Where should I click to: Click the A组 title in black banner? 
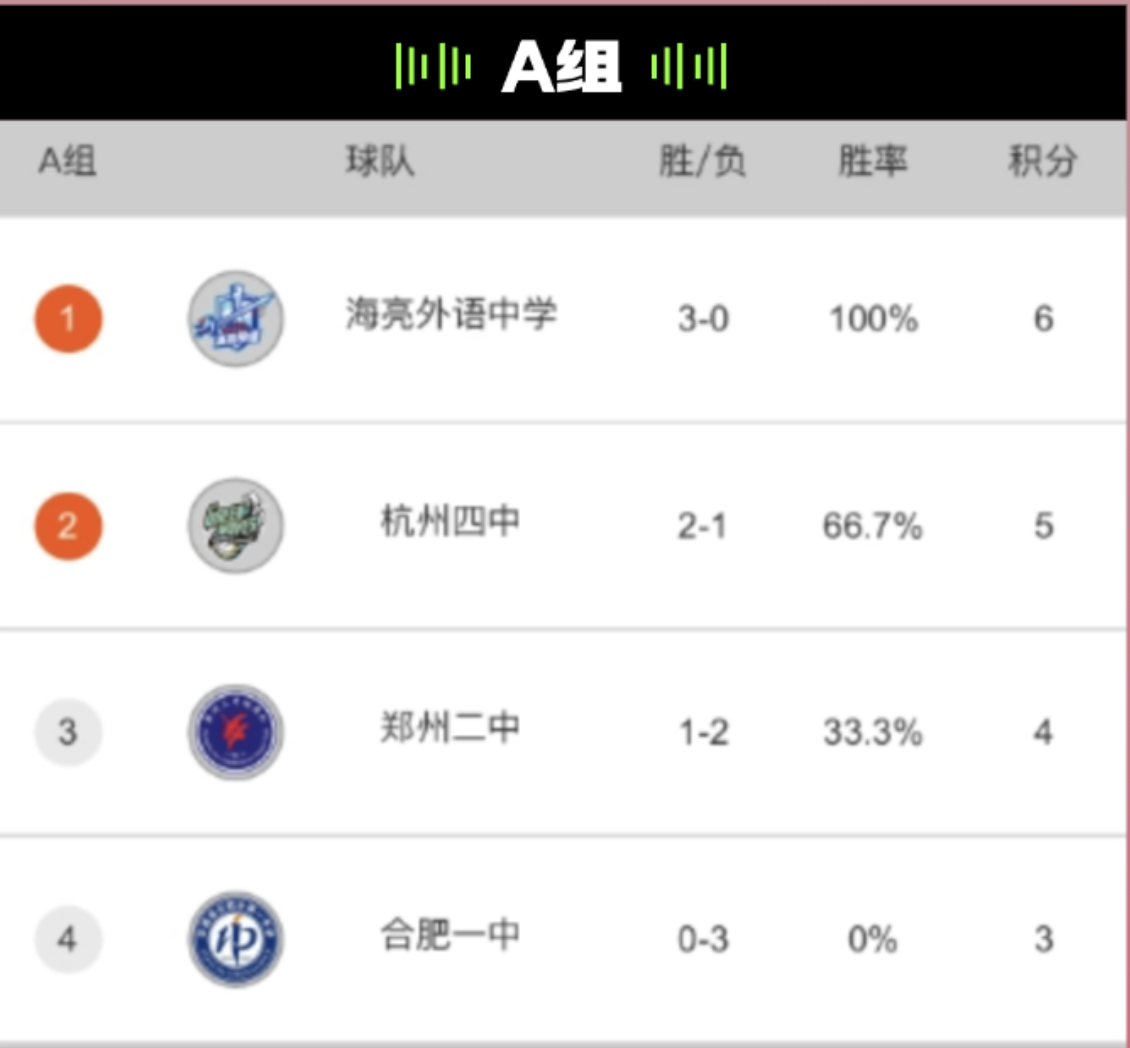561,66
